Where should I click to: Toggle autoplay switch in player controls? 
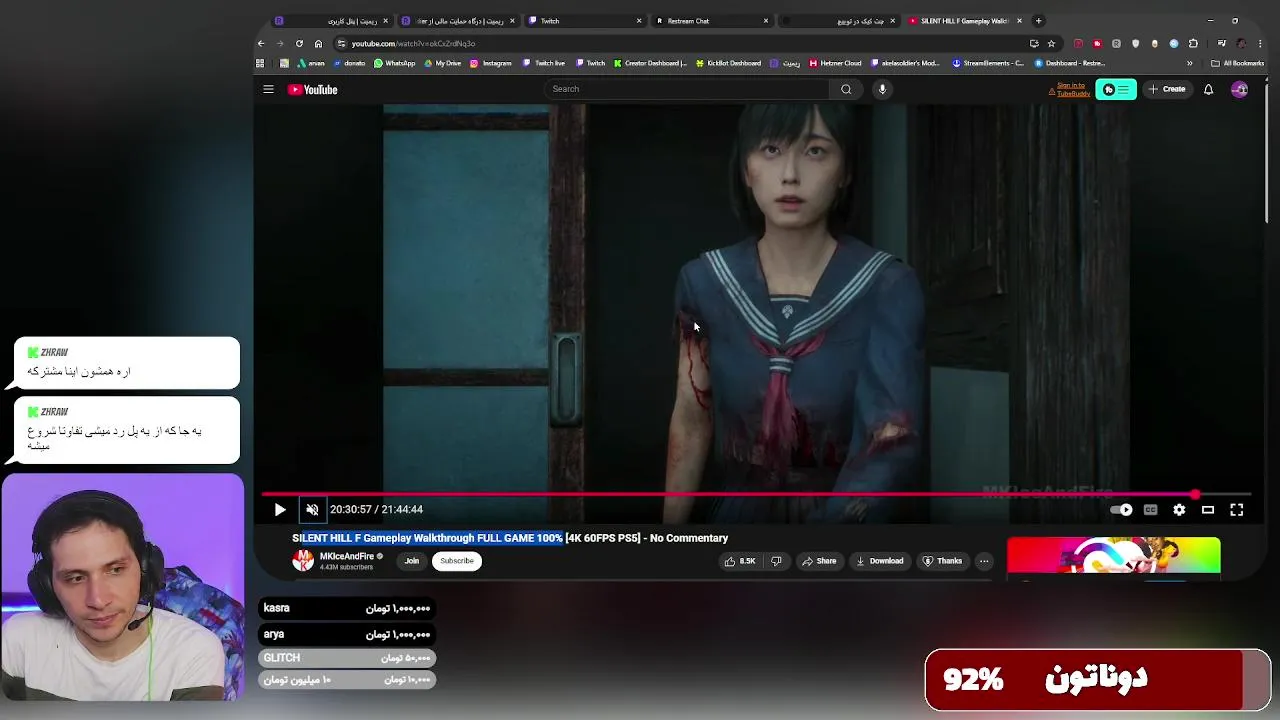(1122, 510)
